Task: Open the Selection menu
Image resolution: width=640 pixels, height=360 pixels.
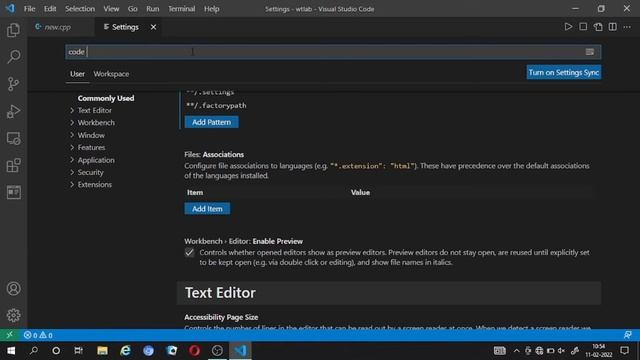Action: coord(80,9)
